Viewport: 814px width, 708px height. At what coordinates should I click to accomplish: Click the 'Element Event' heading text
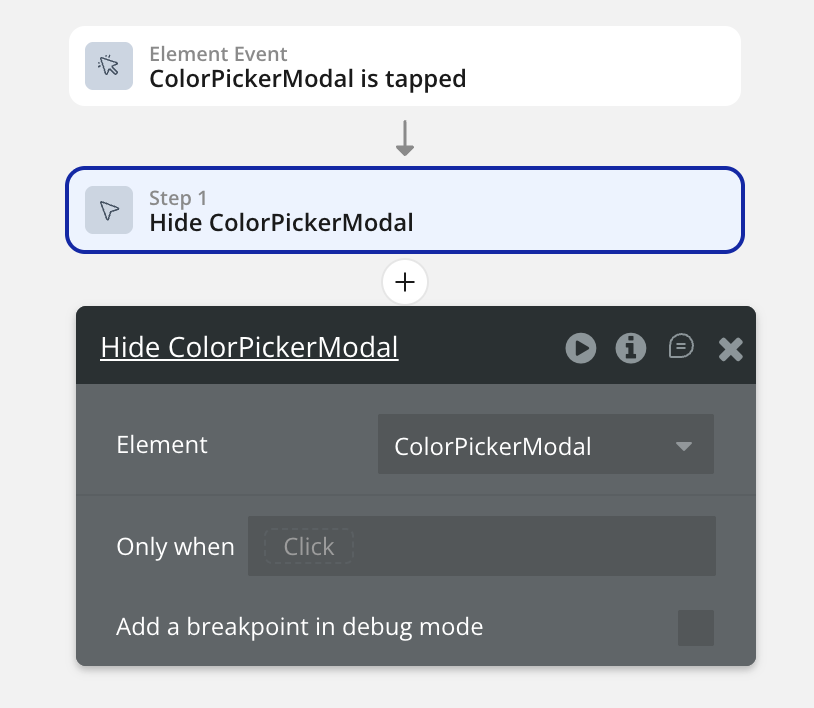pyautogui.click(x=218, y=54)
